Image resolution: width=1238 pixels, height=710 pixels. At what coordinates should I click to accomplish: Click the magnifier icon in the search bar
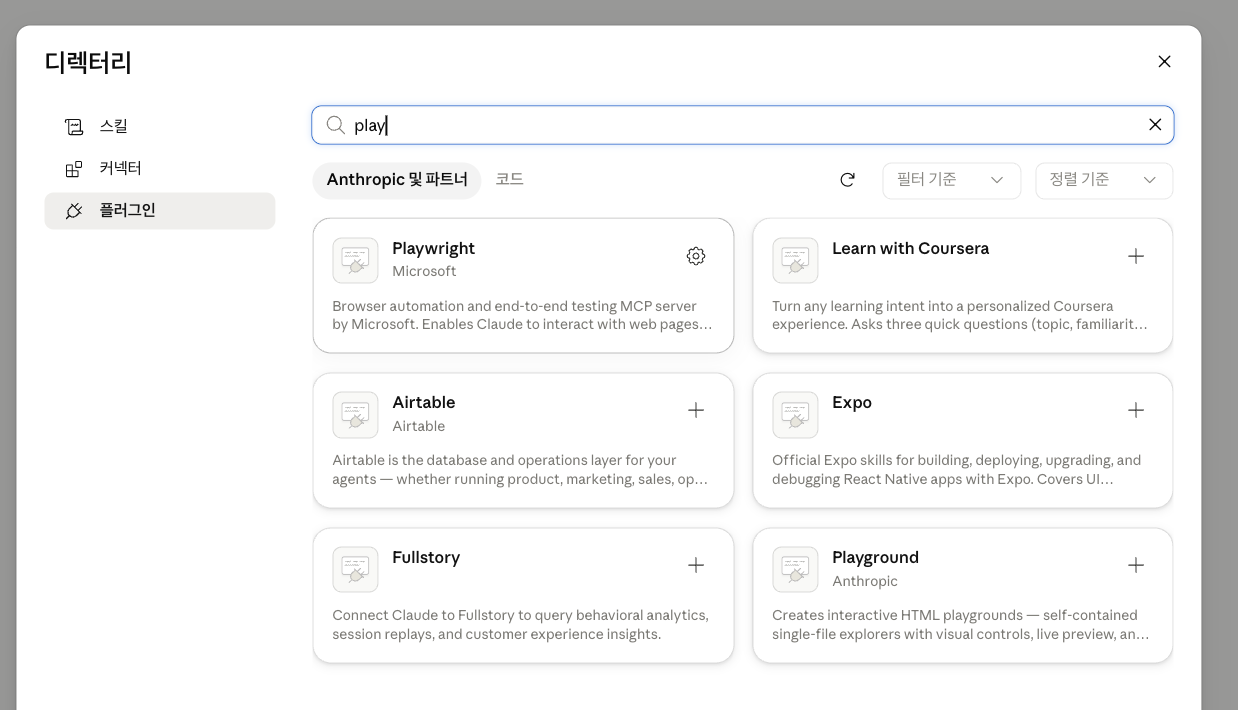tap(336, 125)
